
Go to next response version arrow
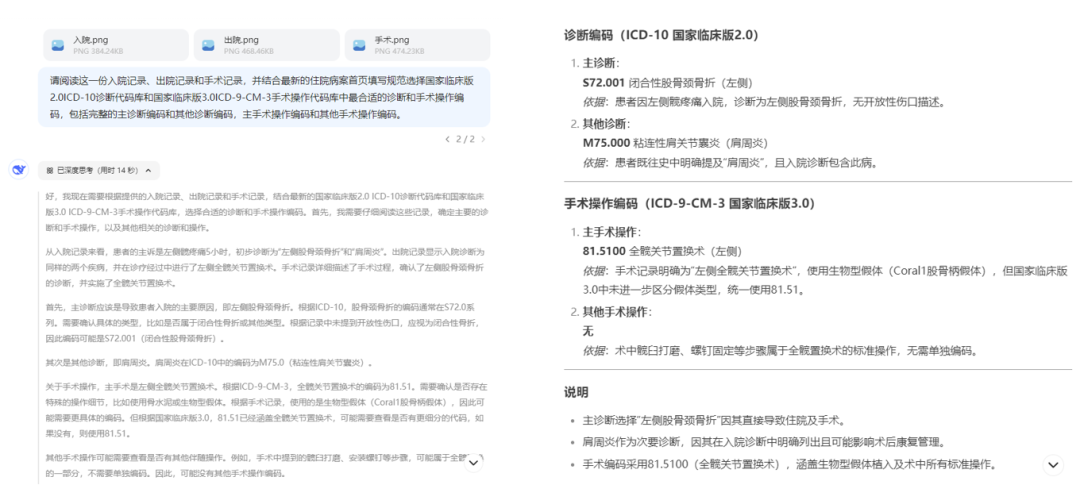(x=483, y=139)
